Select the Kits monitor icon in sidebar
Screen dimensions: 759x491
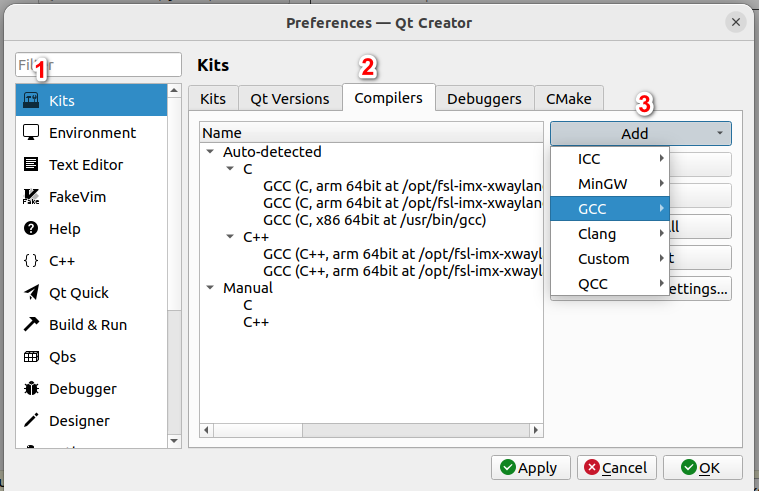[x=31, y=101]
